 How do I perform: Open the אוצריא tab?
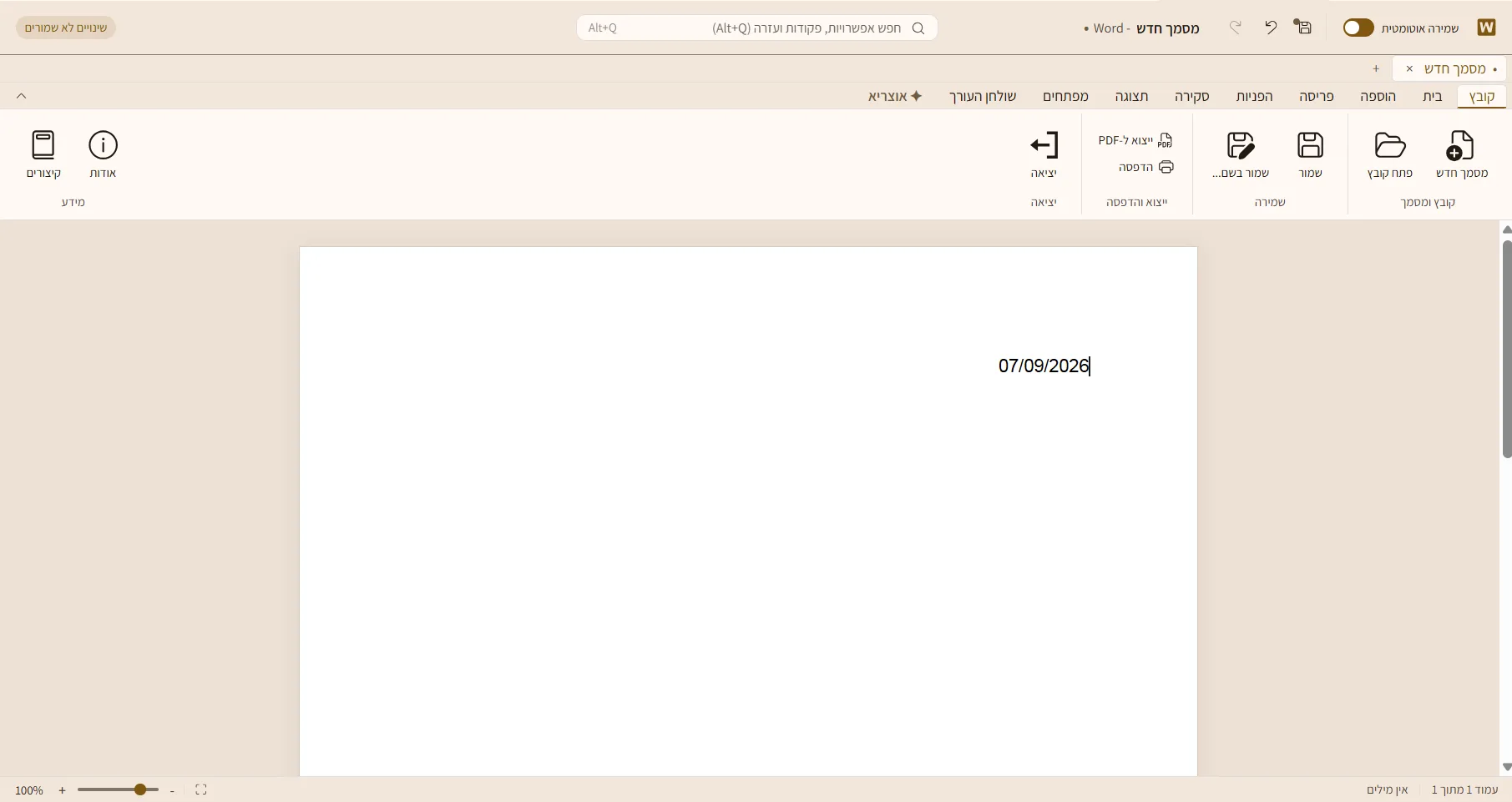pos(895,96)
